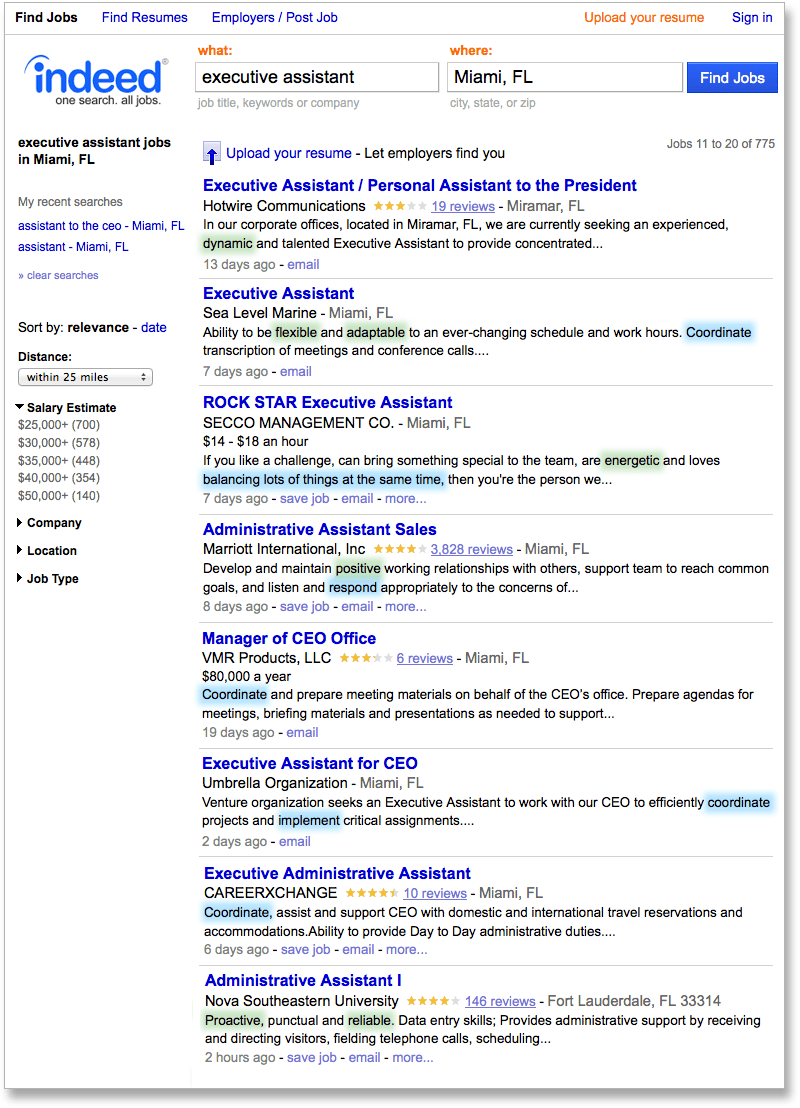Open the Find Resumes tab
Image resolution: width=800 pixels, height=1108 pixels.
(x=145, y=18)
